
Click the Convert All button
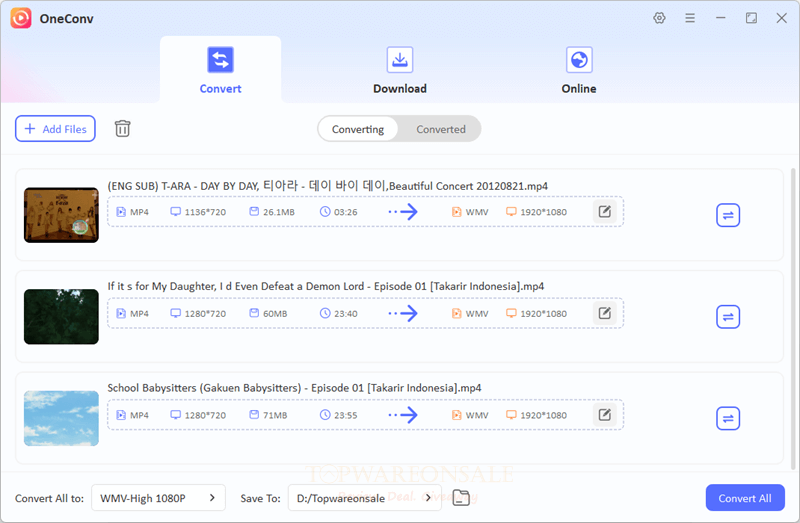point(745,497)
